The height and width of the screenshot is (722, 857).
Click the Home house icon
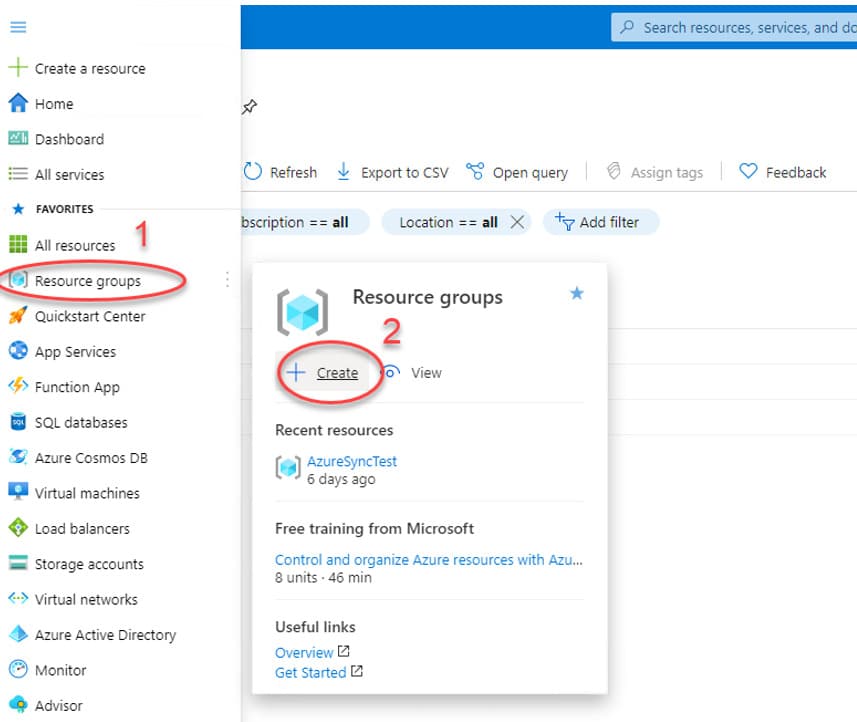[x=18, y=103]
